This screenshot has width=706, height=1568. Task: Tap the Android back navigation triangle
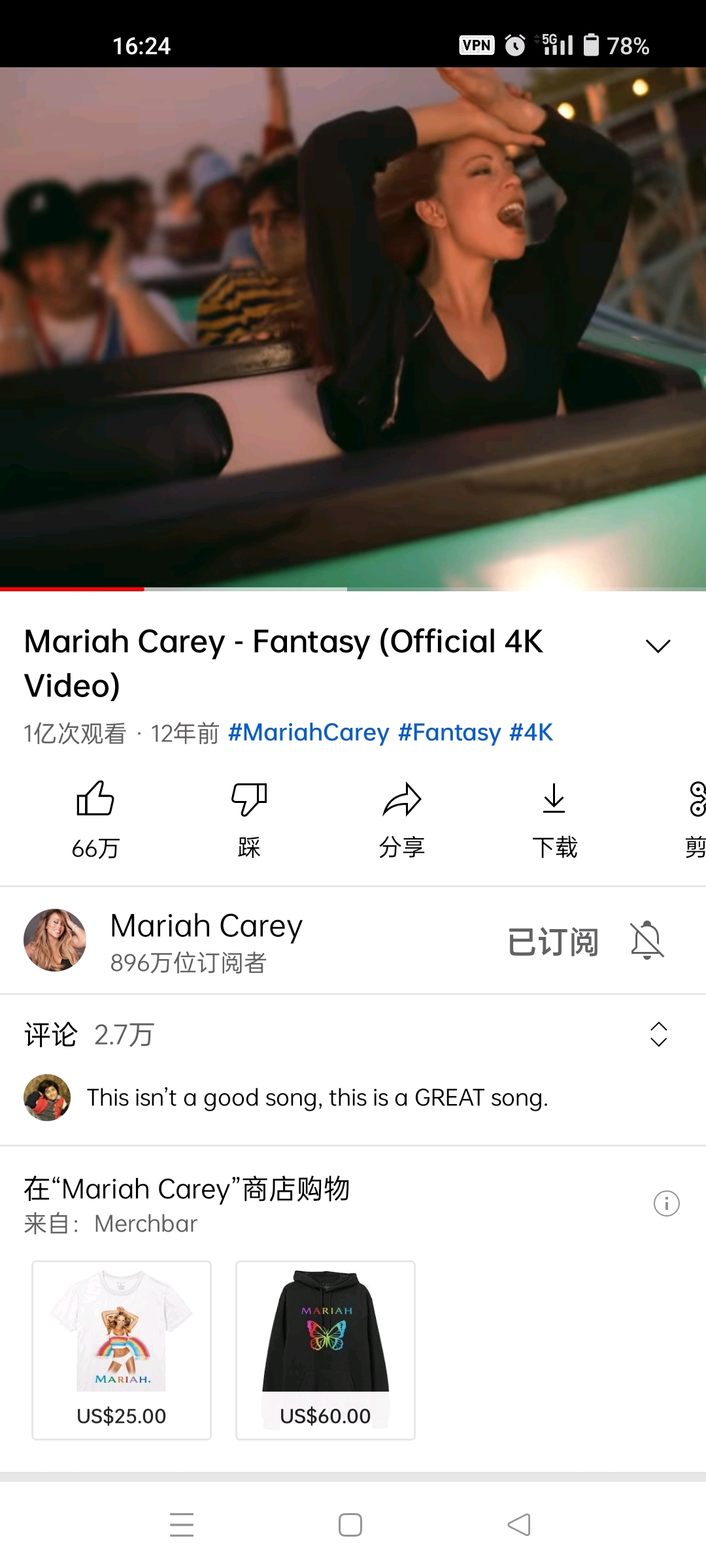pos(519,1525)
